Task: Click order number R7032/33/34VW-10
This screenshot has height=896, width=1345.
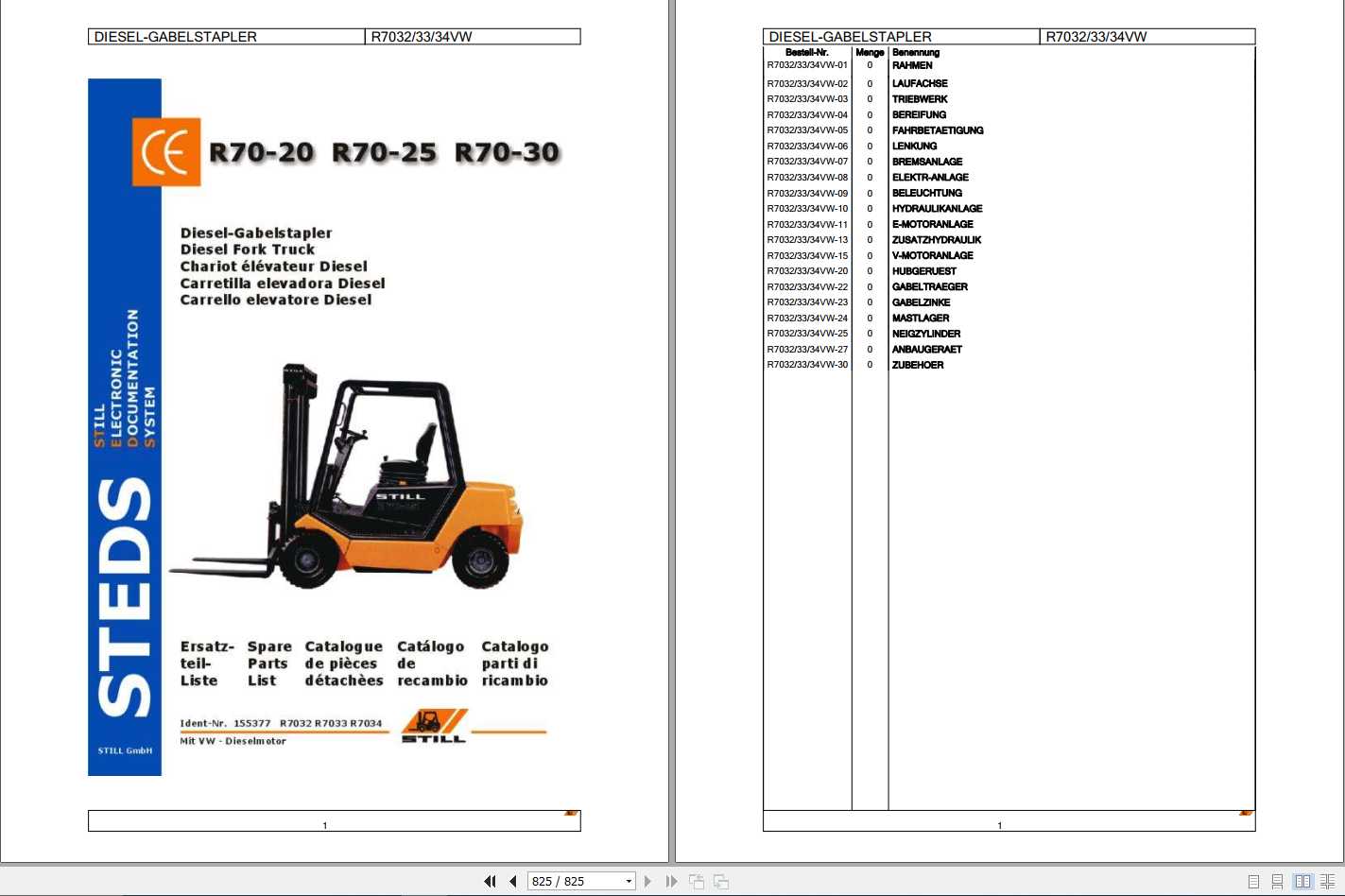Action: (807, 209)
